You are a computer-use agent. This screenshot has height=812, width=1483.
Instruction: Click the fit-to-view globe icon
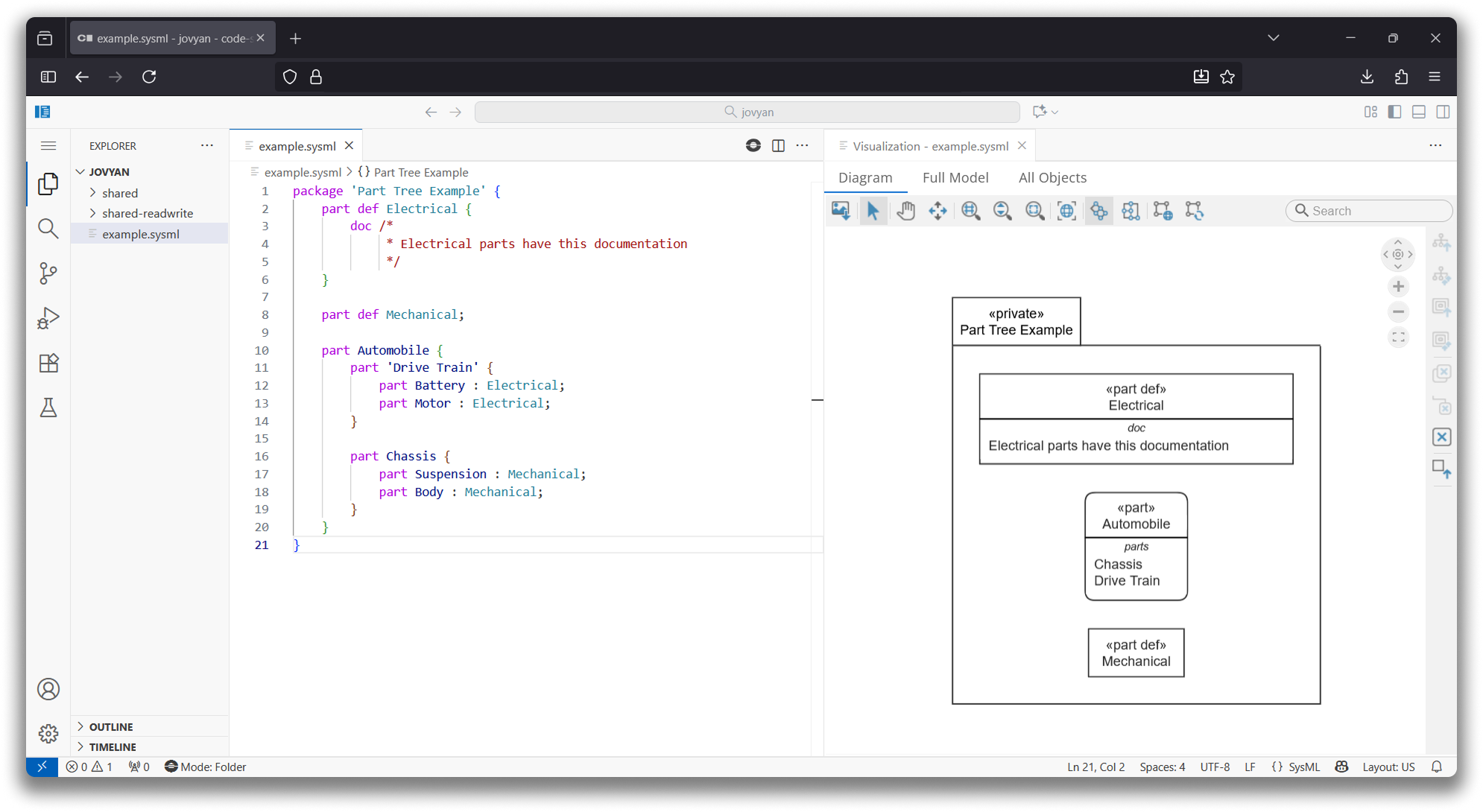point(1066,211)
